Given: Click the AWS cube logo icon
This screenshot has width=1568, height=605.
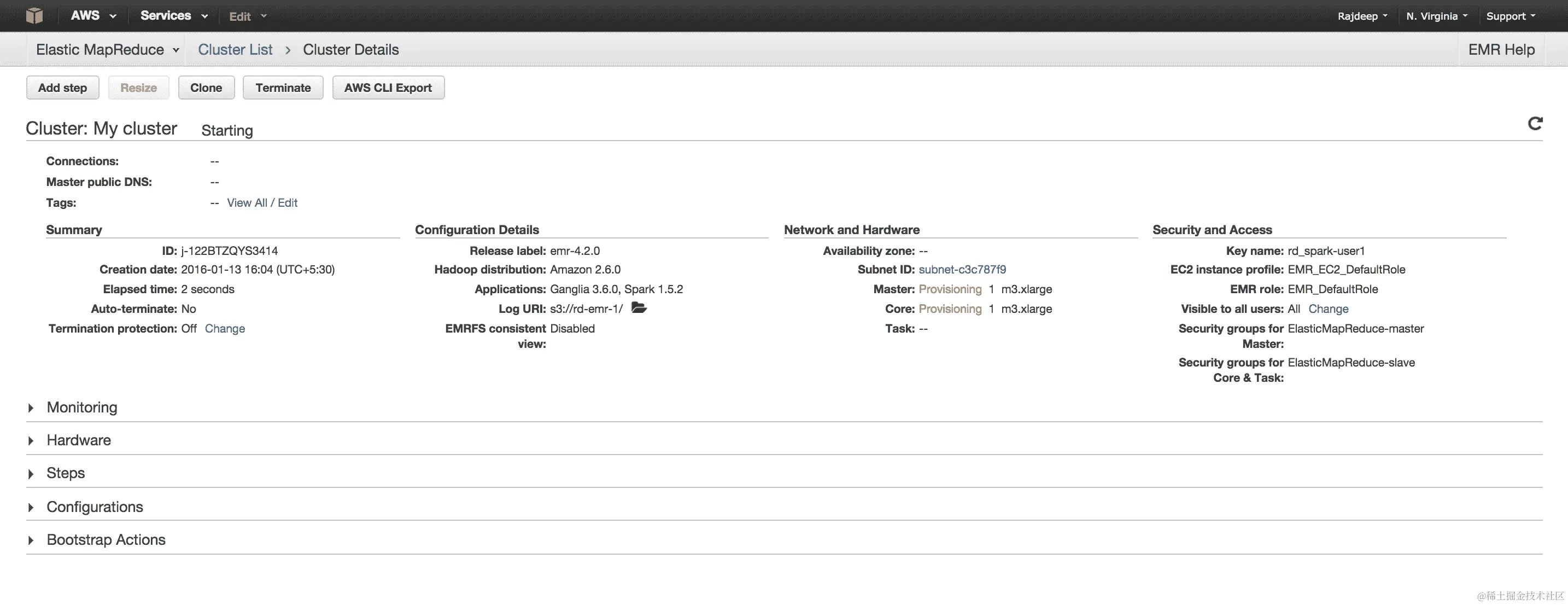Looking at the screenshot, I should tap(34, 15).
